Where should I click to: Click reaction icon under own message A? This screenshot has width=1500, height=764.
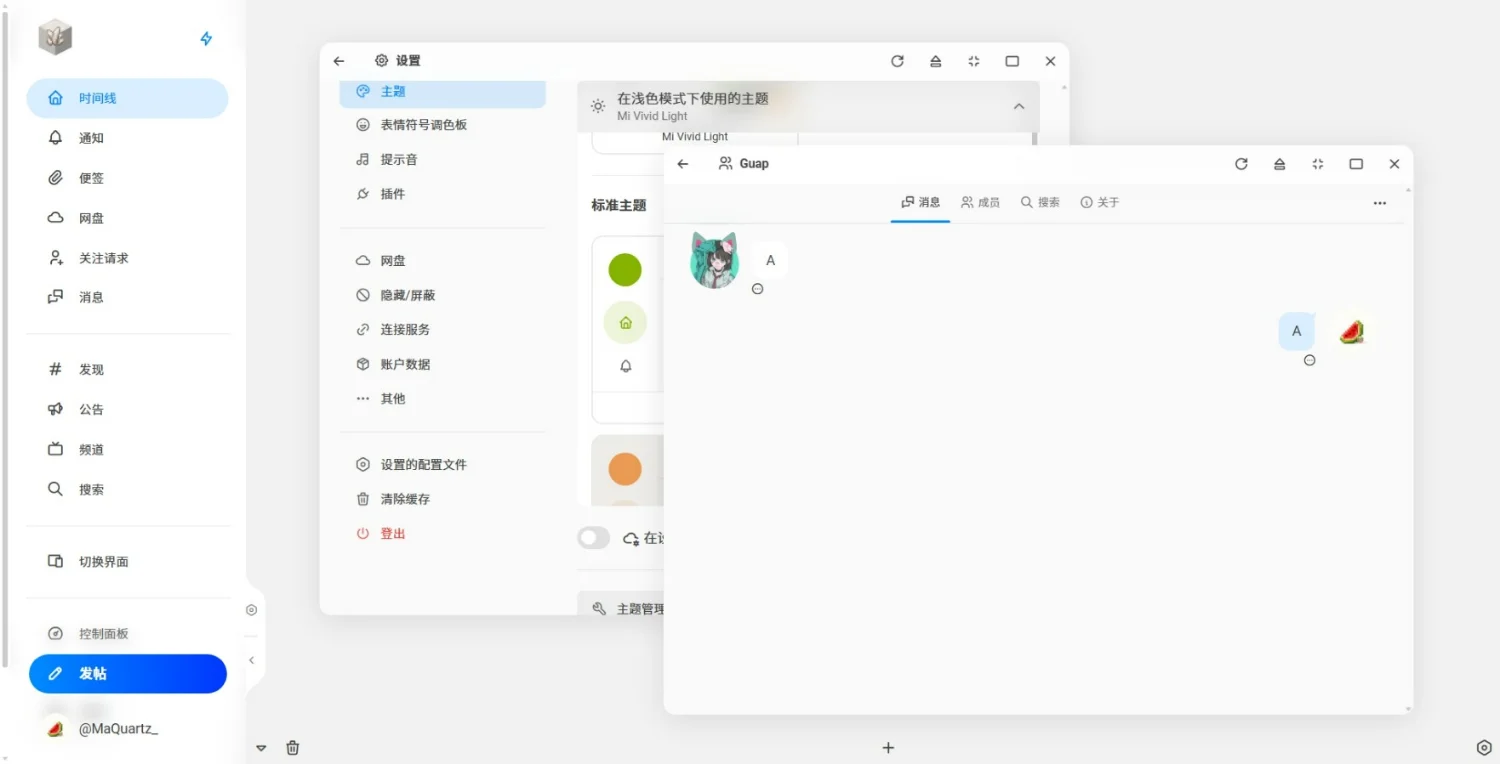coord(1310,360)
